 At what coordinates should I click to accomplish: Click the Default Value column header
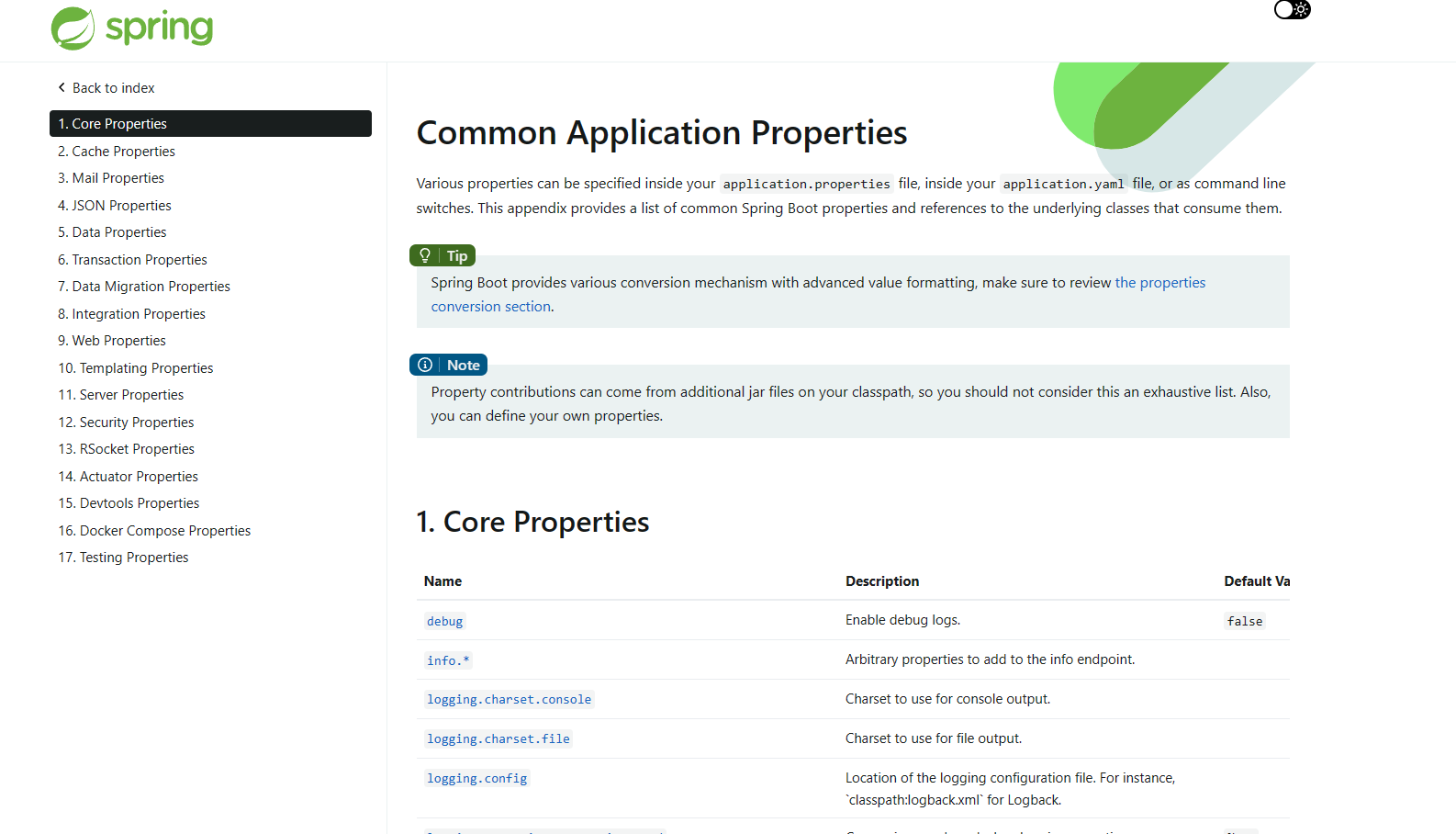coord(1257,581)
